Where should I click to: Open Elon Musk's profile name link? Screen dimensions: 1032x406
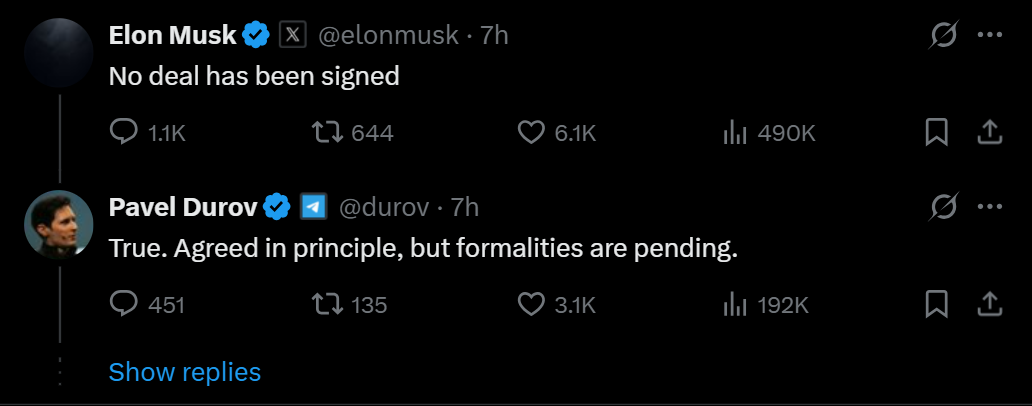[172, 35]
